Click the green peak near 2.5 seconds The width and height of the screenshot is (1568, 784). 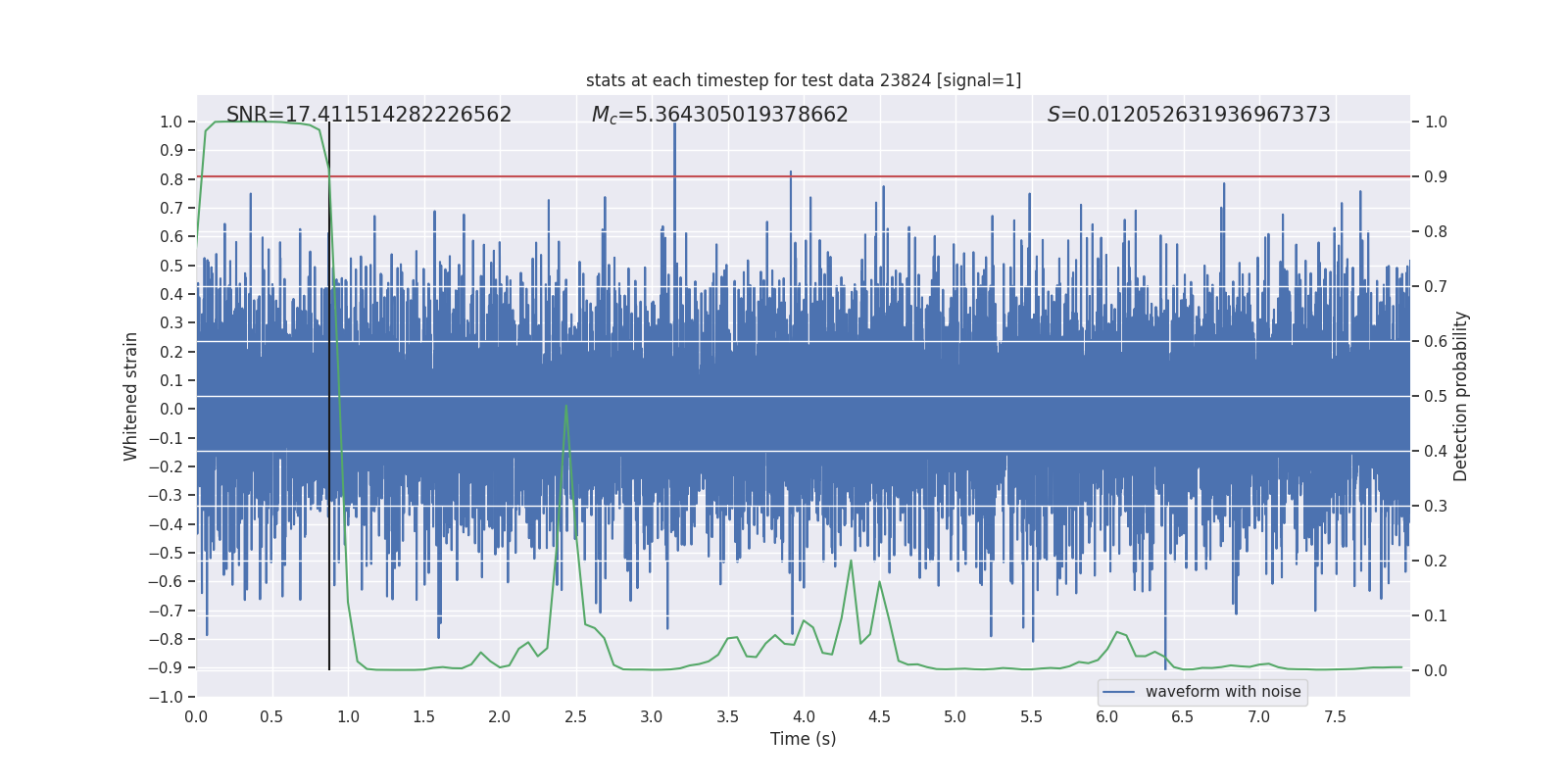coord(566,406)
